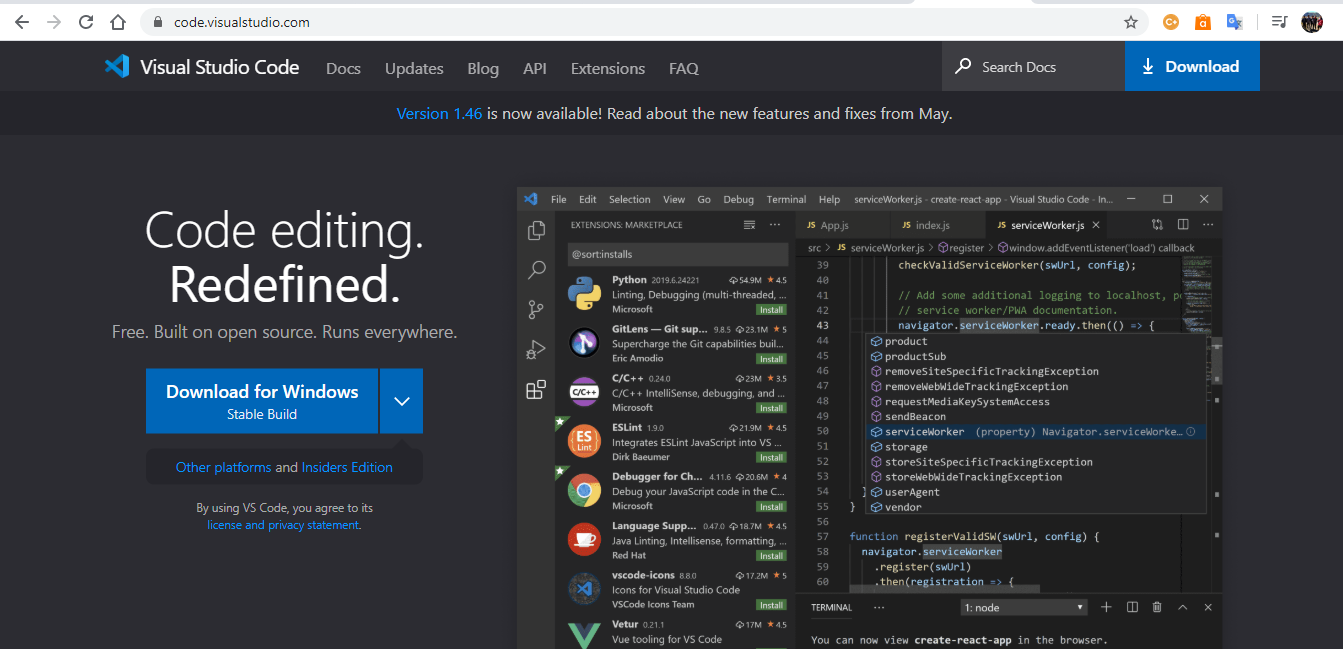The width and height of the screenshot is (1343, 649).
Task: Open the Other platforms link
Action: [223, 467]
